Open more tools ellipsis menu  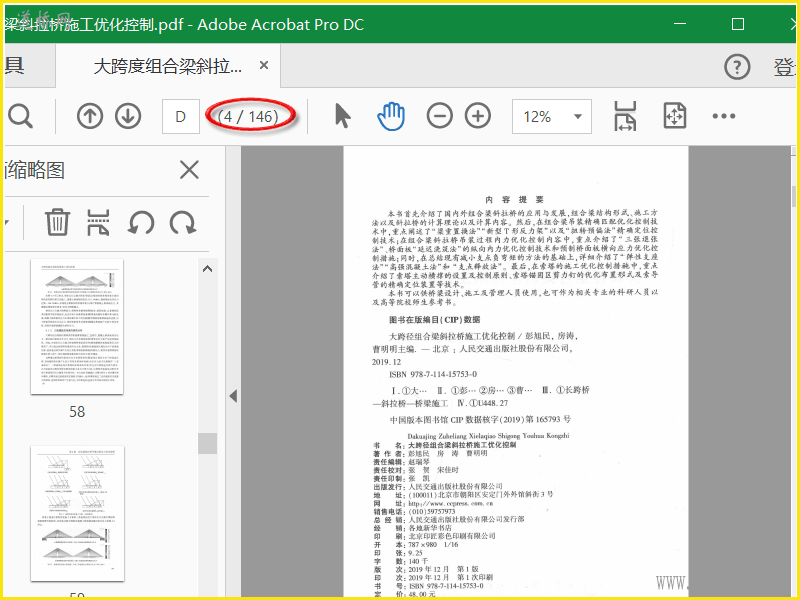(724, 116)
